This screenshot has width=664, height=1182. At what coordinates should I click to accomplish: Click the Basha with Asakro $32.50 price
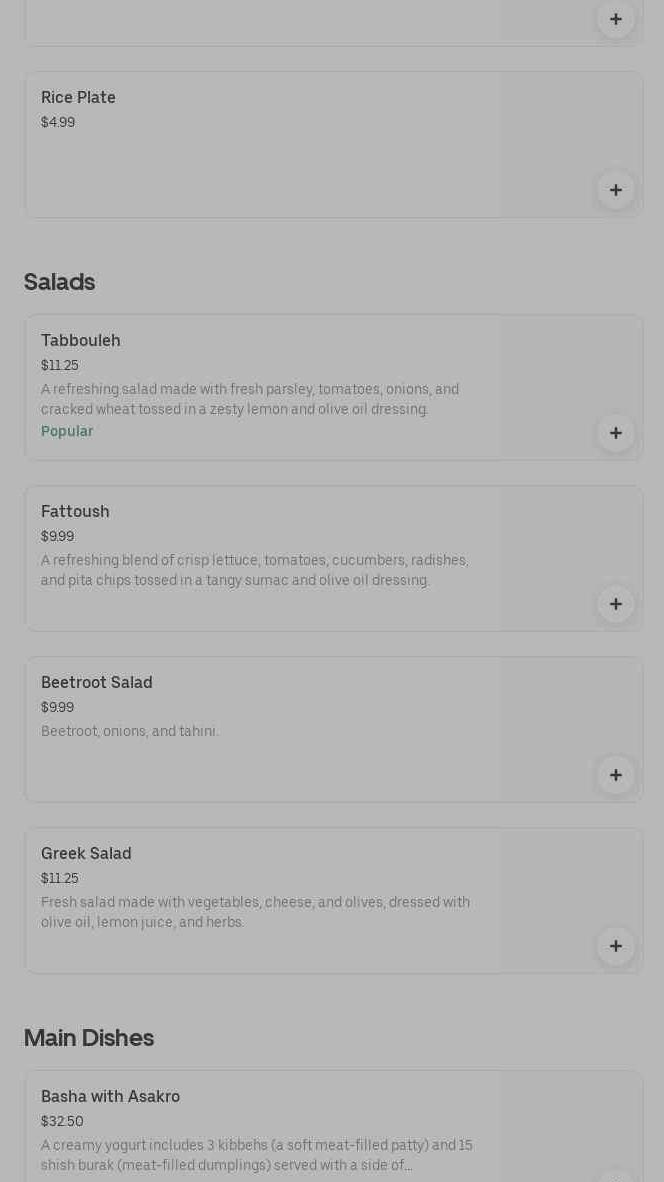point(62,1121)
